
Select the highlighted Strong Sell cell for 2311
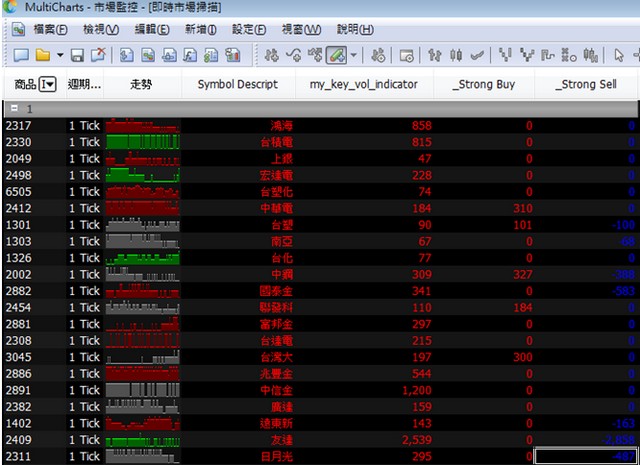586,456
